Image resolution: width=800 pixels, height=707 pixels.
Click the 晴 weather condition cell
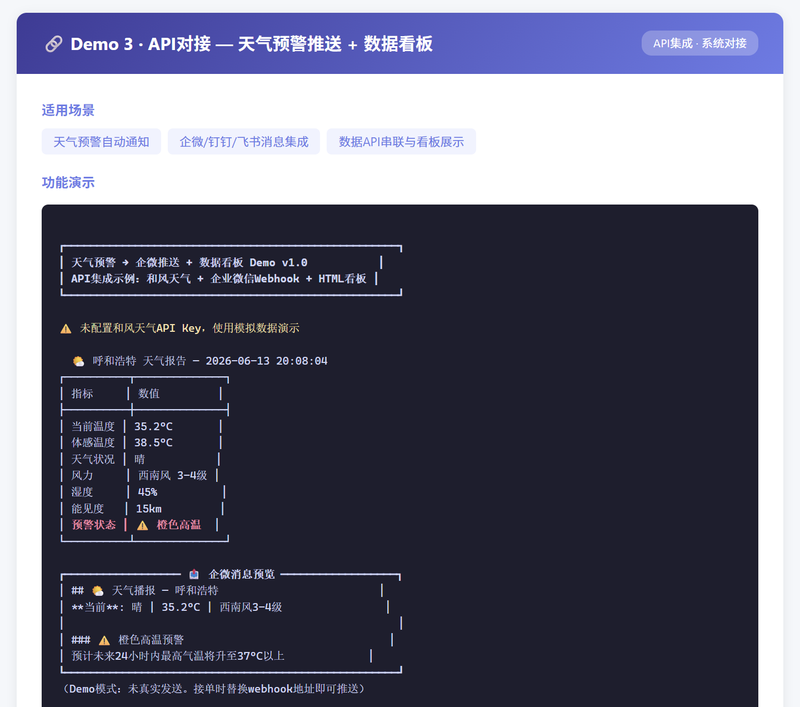pyautogui.click(x=139, y=459)
